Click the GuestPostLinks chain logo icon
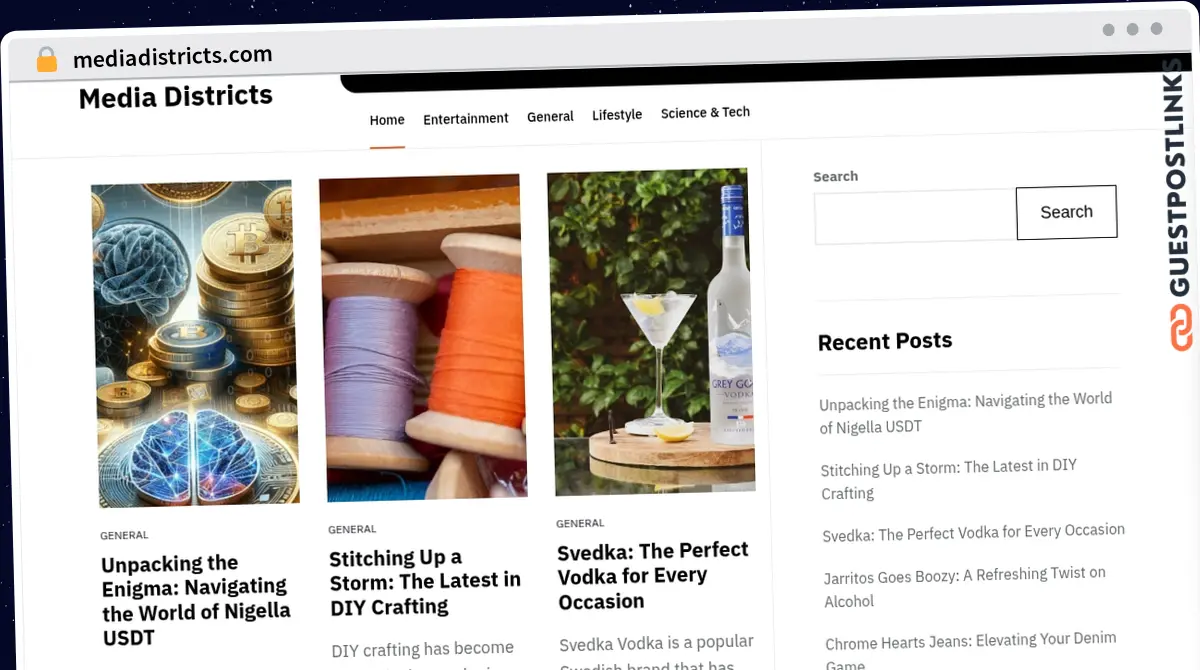The width and height of the screenshot is (1200, 670). pyautogui.click(x=1181, y=329)
